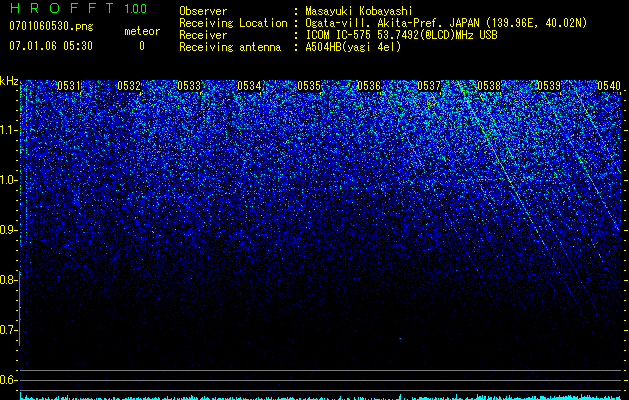Click the Receiving Location label
The image size is (629, 400).
pyautogui.click(x=233, y=23)
